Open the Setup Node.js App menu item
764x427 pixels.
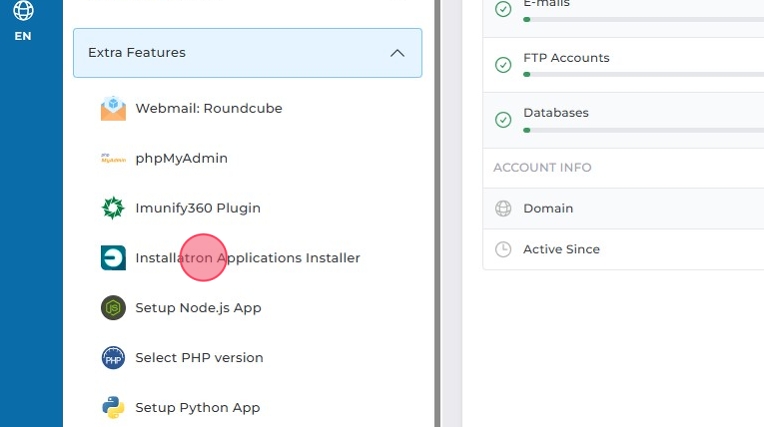[x=198, y=308]
